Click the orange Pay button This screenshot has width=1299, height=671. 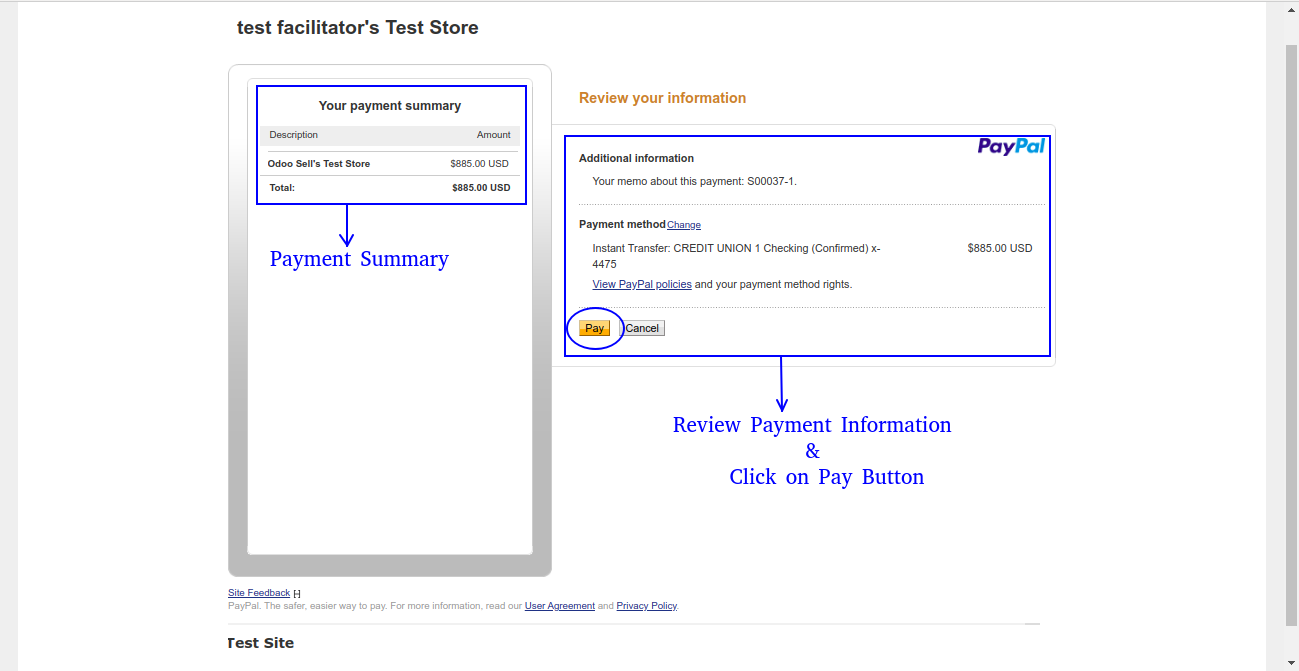click(594, 328)
